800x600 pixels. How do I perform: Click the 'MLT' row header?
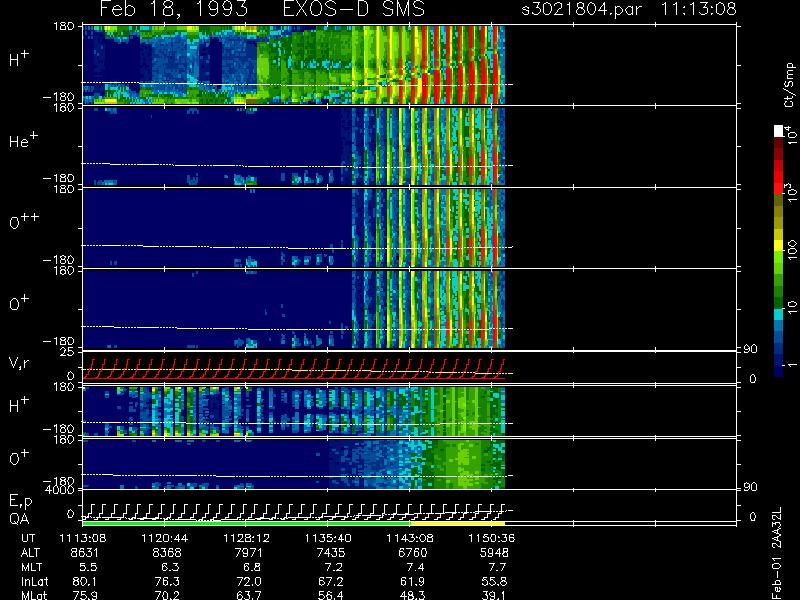pos(31,567)
